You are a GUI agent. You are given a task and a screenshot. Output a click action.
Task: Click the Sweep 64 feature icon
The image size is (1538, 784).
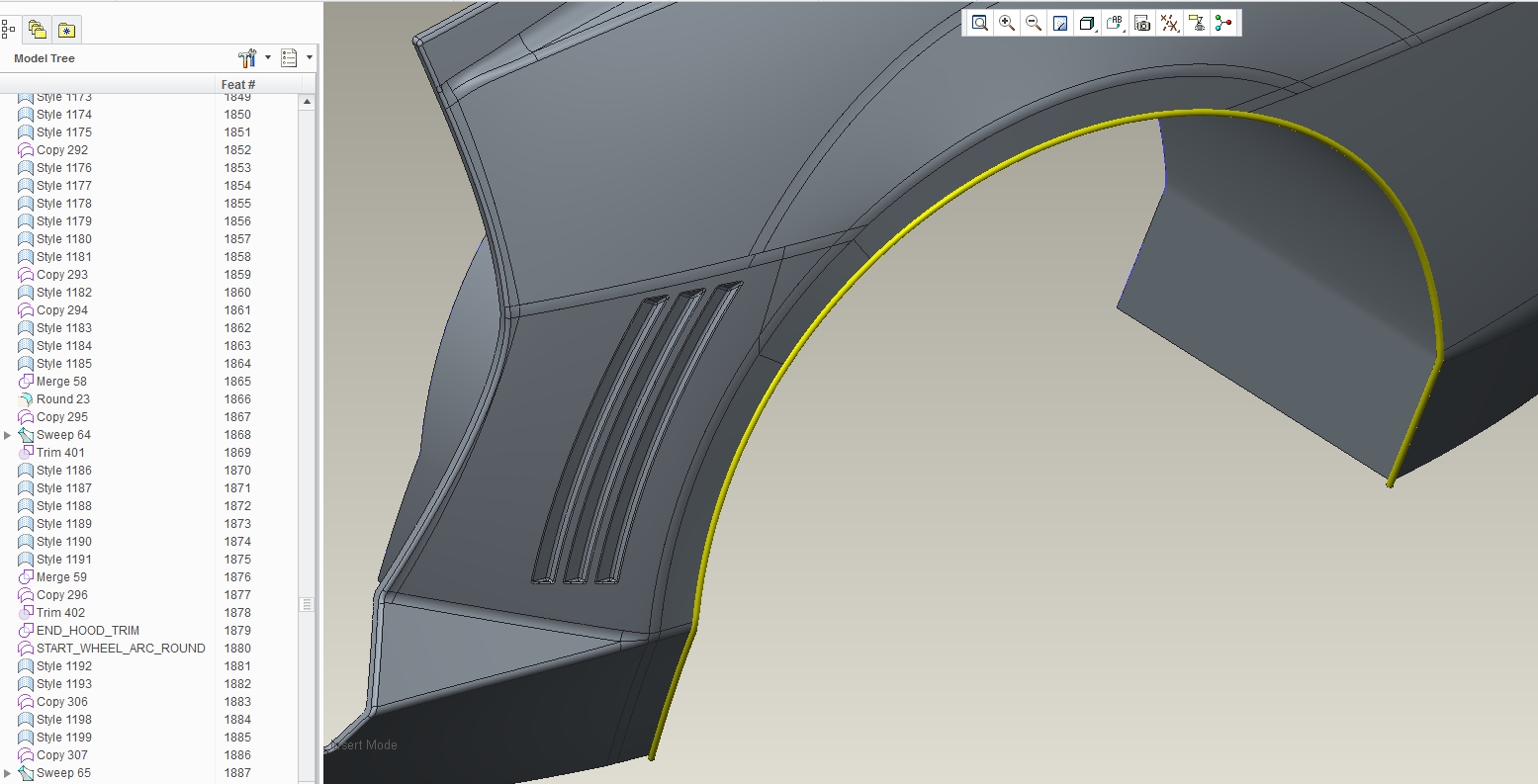click(x=26, y=435)
